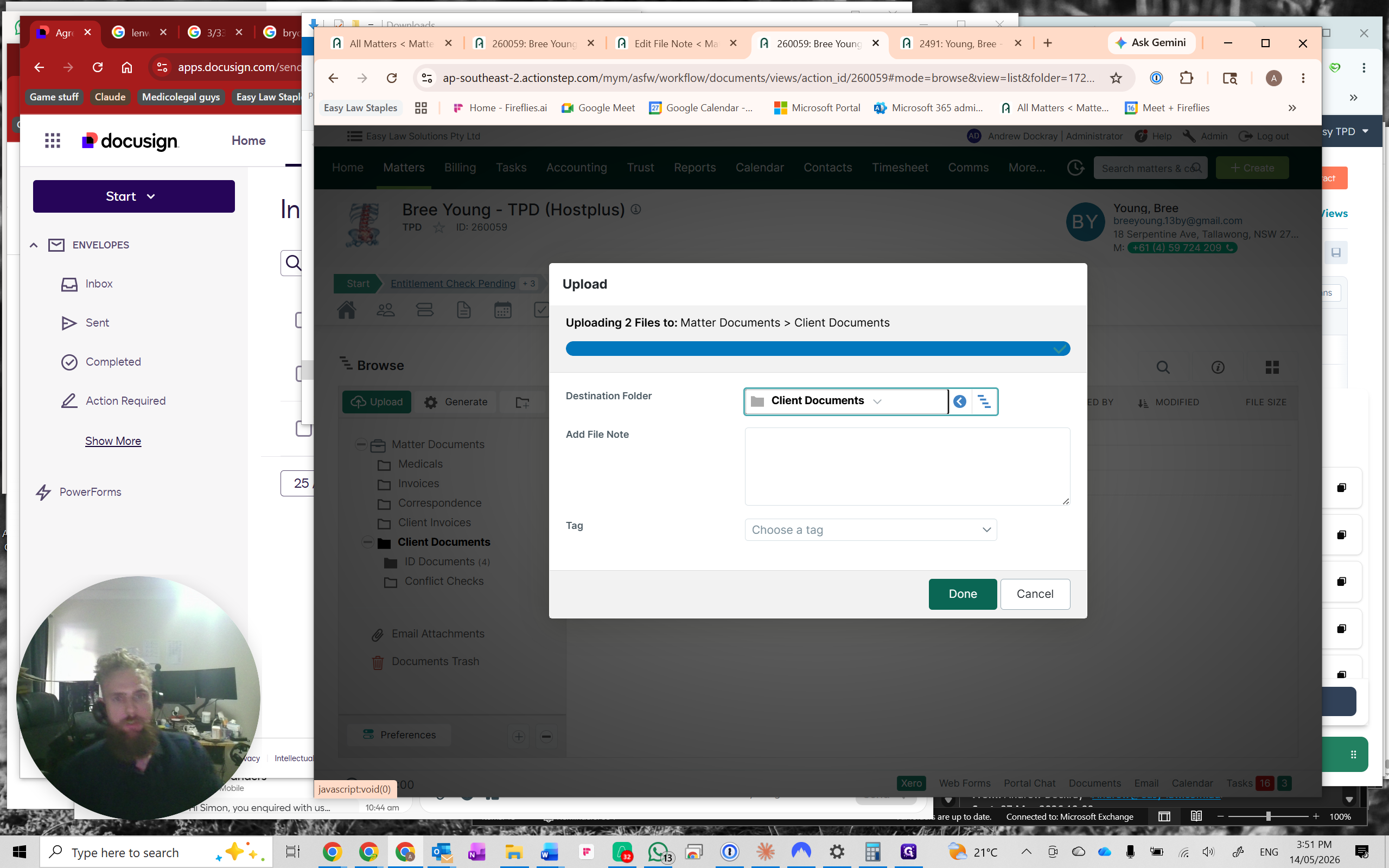The image size is (1389, 868).
Task: Cancel the Upload dialog
Action: tap(1035, 593)
